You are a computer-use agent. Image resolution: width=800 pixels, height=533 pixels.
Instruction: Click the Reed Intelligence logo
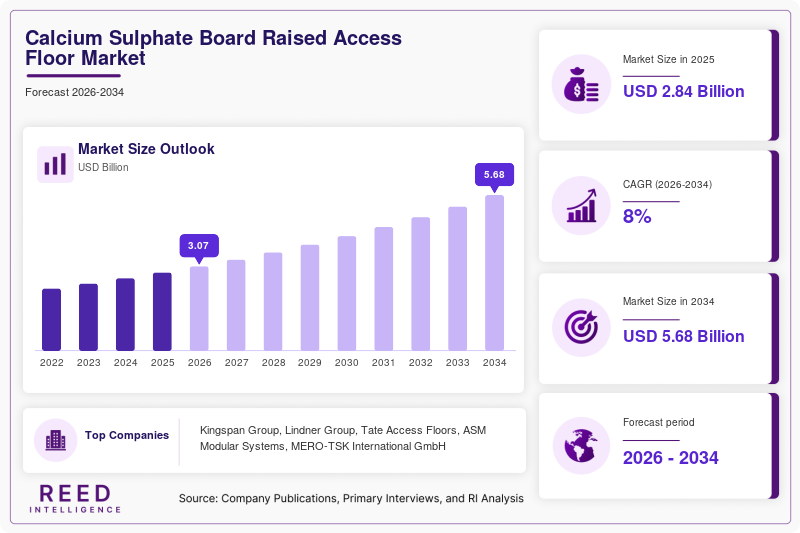pyautogui.click(x=75, y=498)
